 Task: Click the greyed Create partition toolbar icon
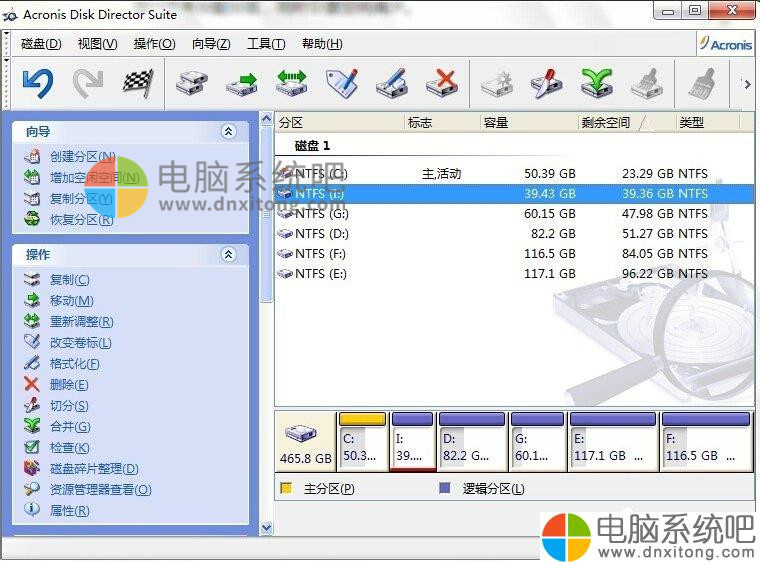pyautogui.click(x=497, y=83)
